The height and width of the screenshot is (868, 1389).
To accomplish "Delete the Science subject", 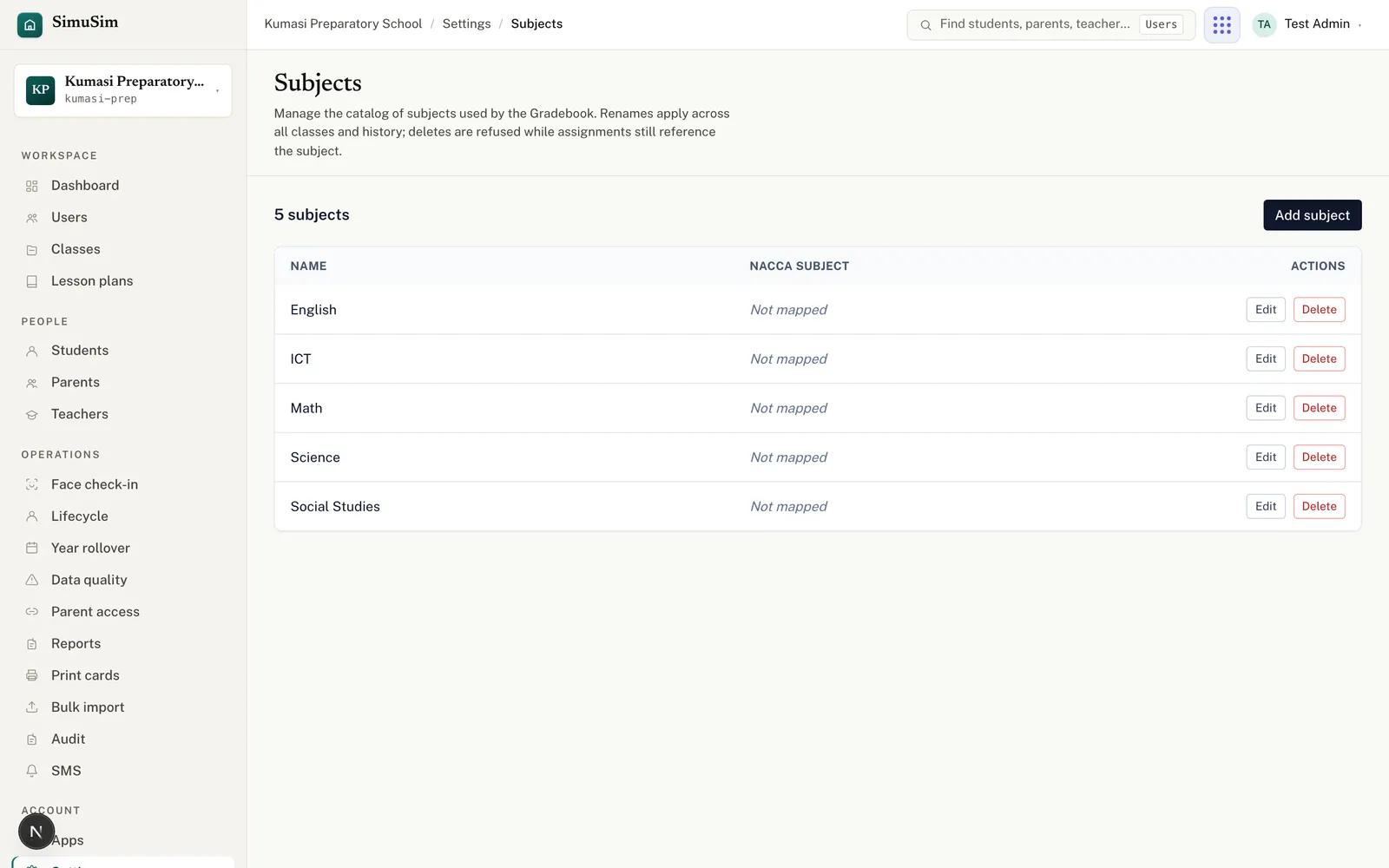I will 1319,457.
